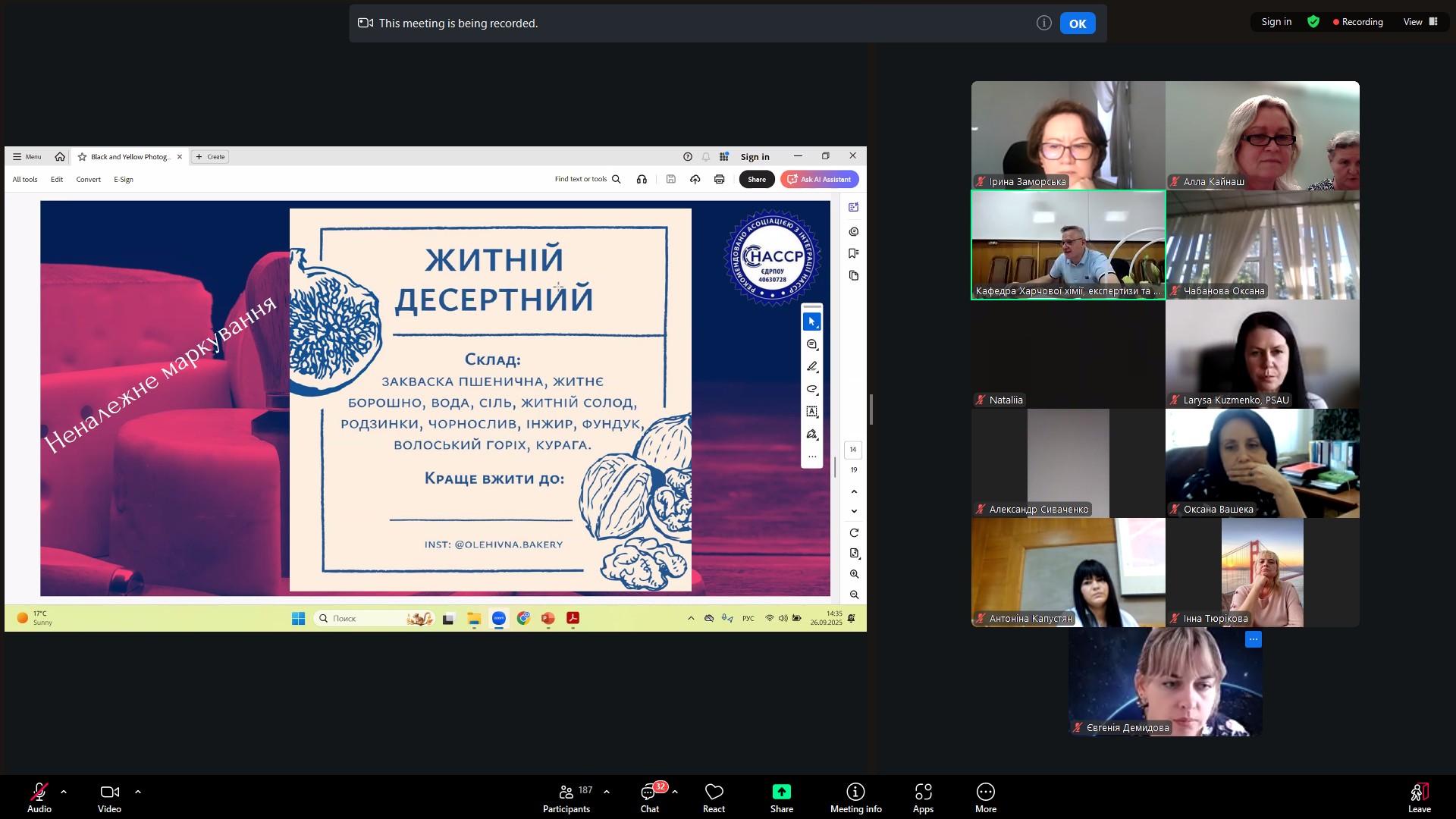This screenshot has height=819, width=1456.
Task: Open the Participants list
Action: coord(566,792)
